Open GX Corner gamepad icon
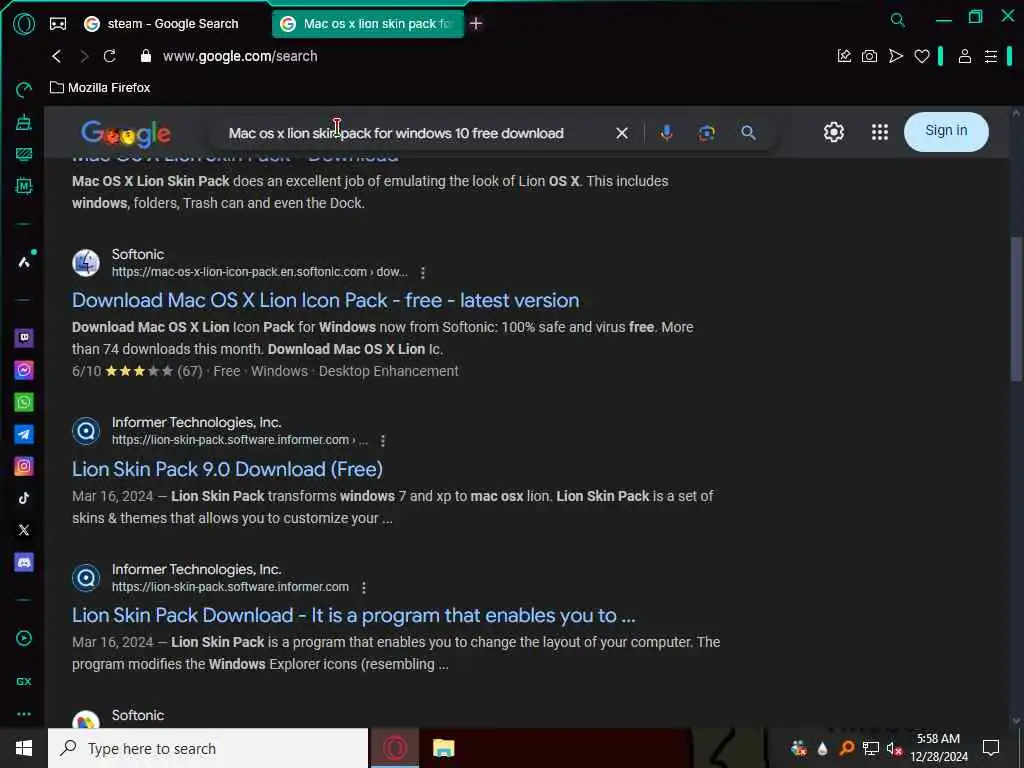The image size is (1024, 768). 58,24
